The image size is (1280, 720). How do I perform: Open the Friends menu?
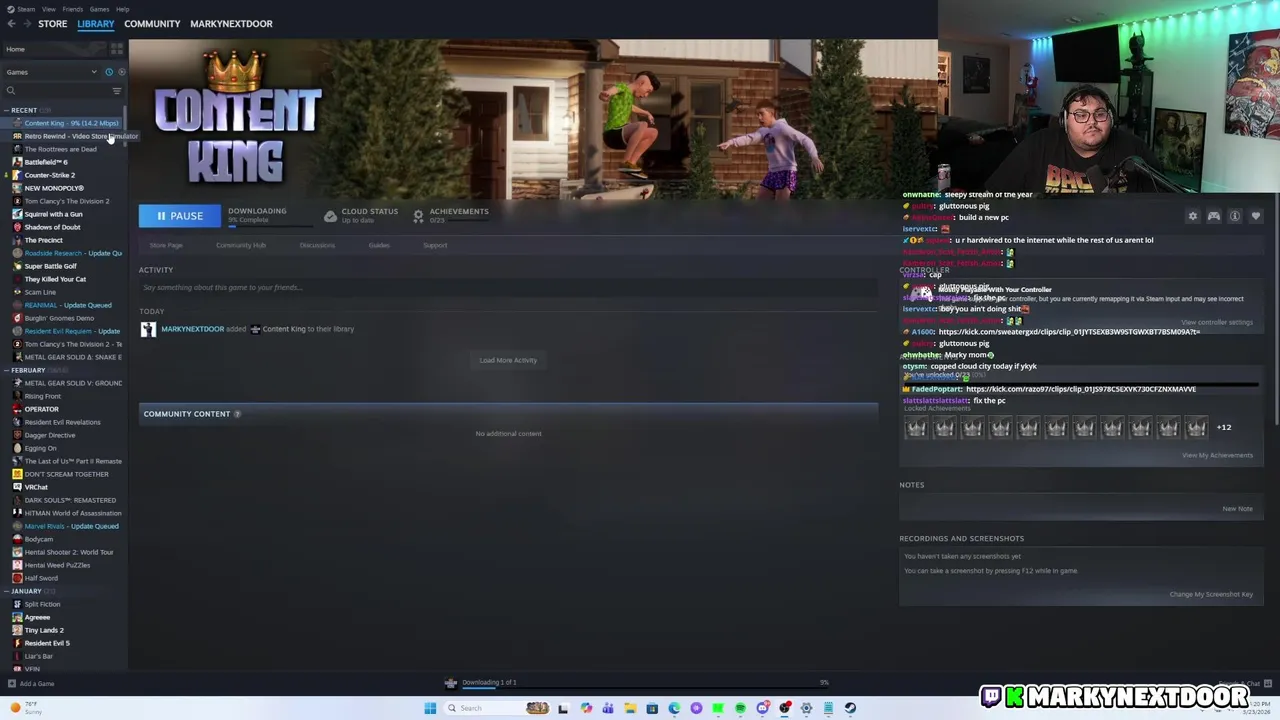72,9
